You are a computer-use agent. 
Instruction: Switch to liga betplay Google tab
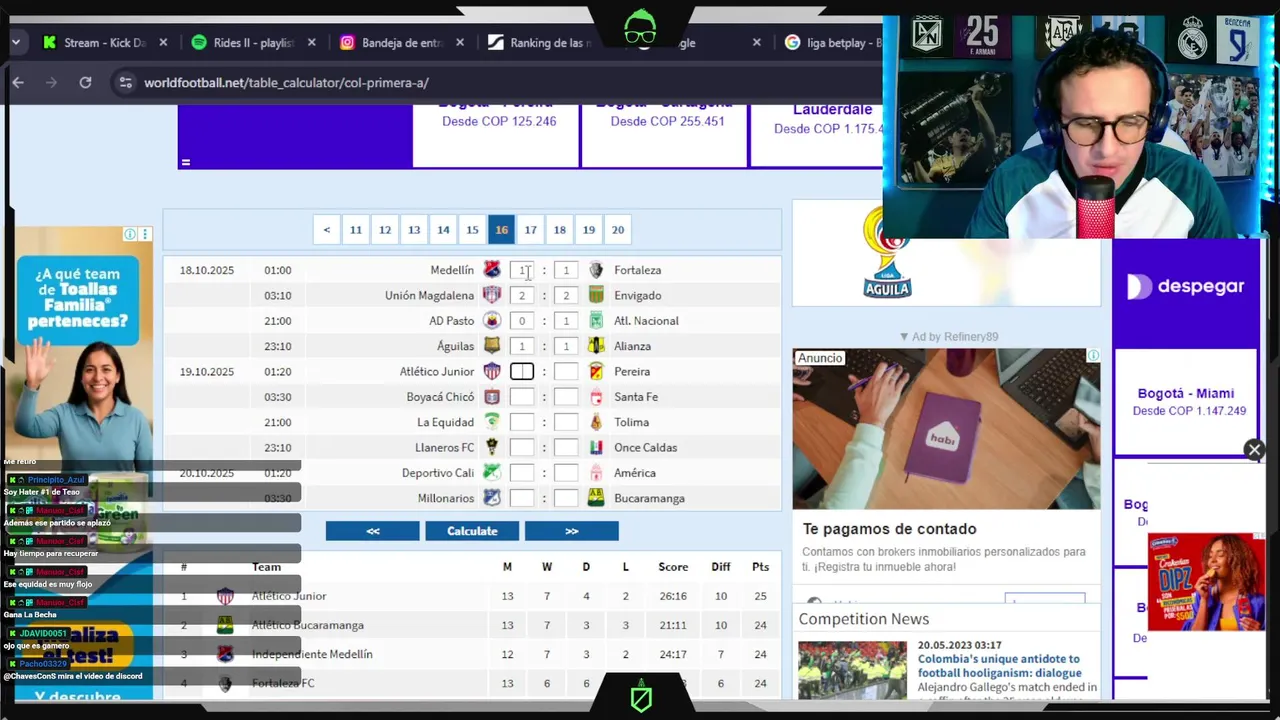tap(834, 43)
